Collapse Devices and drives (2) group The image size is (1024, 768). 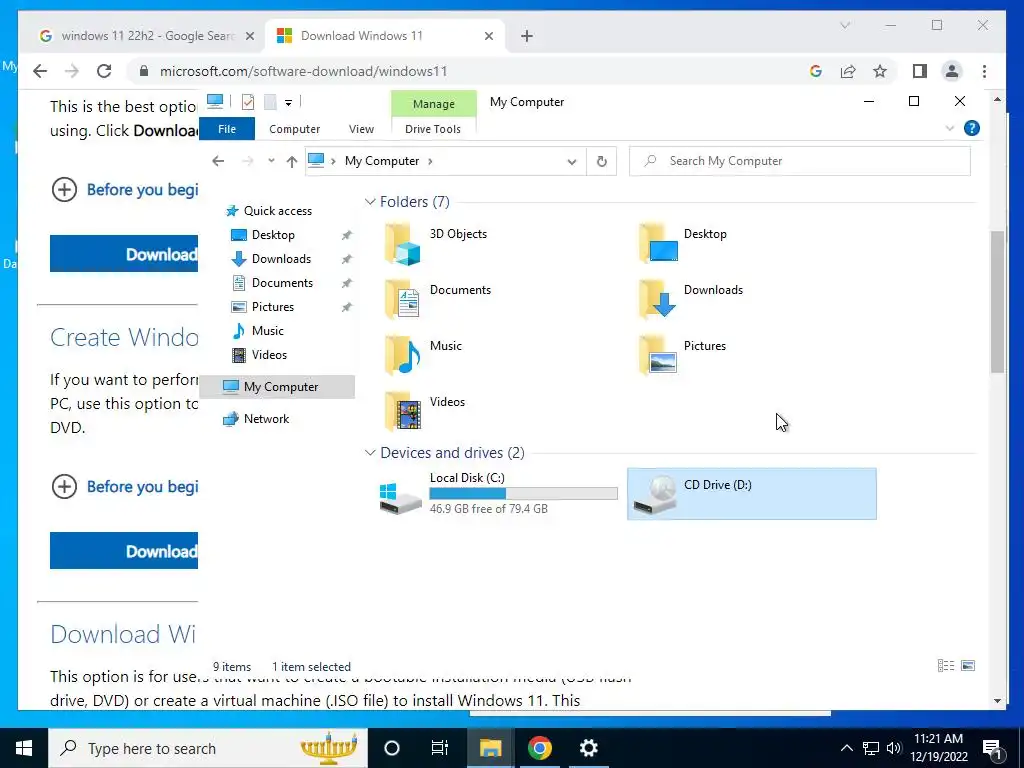pos(370,453)
